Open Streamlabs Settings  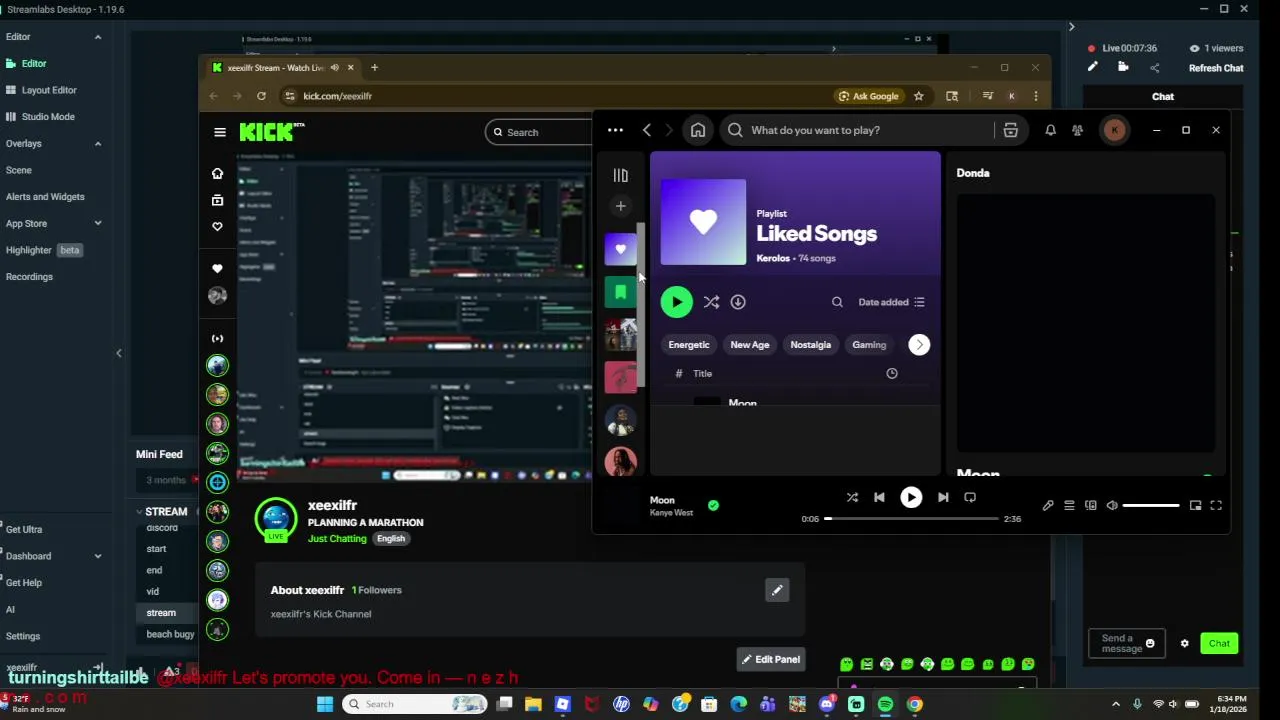23,636
